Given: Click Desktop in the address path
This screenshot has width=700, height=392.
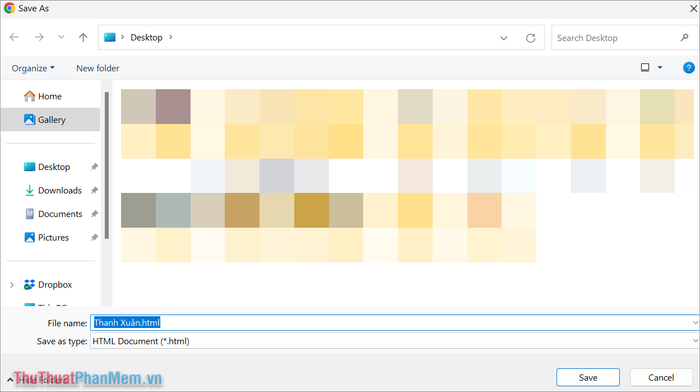Looking at the screenshot, I should click(x=146, y=38).
